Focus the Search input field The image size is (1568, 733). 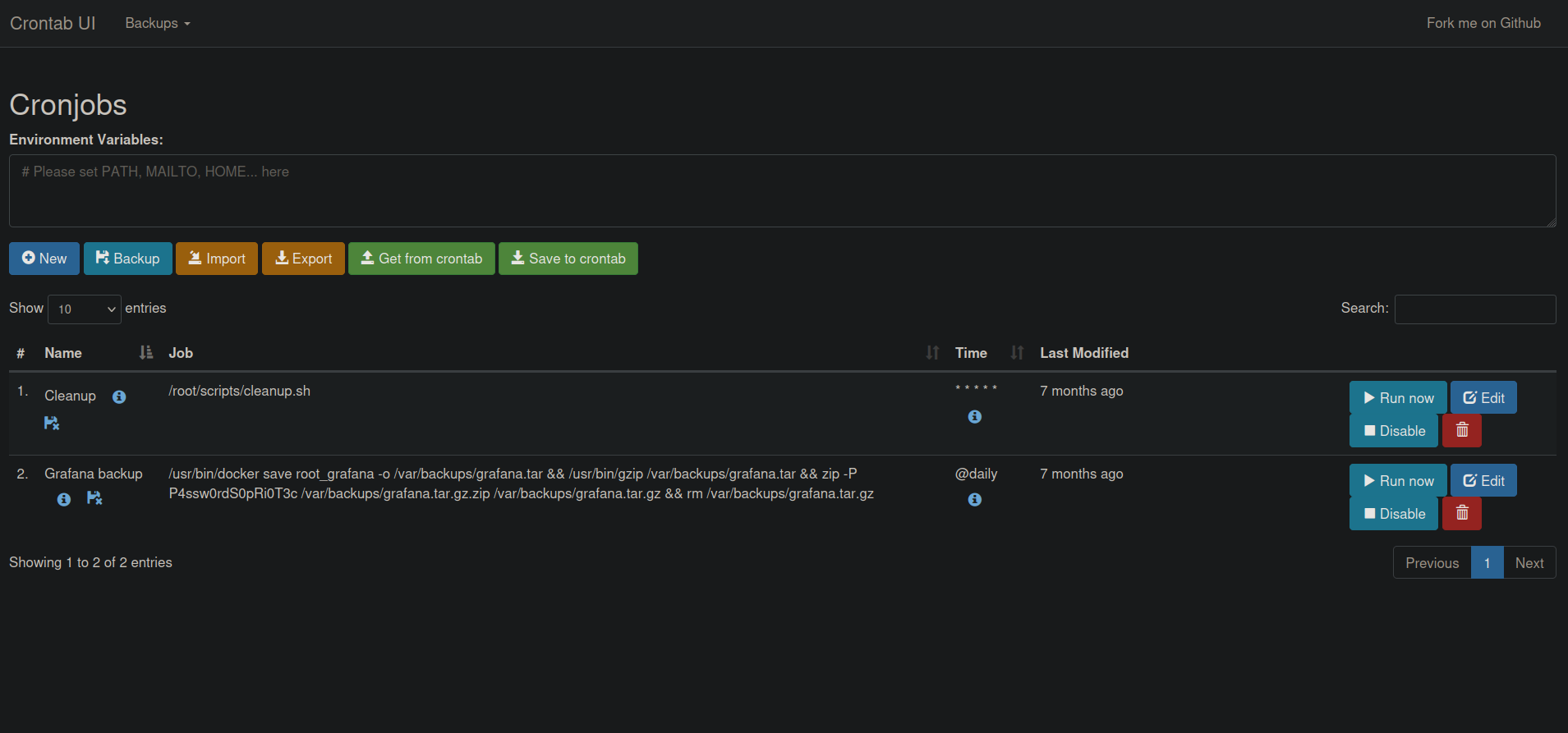1474,309
